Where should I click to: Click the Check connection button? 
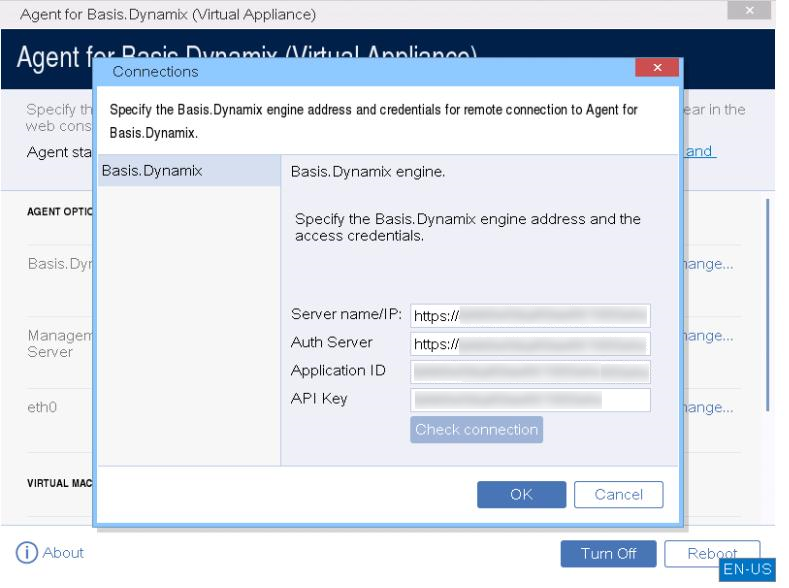[476, 430]
